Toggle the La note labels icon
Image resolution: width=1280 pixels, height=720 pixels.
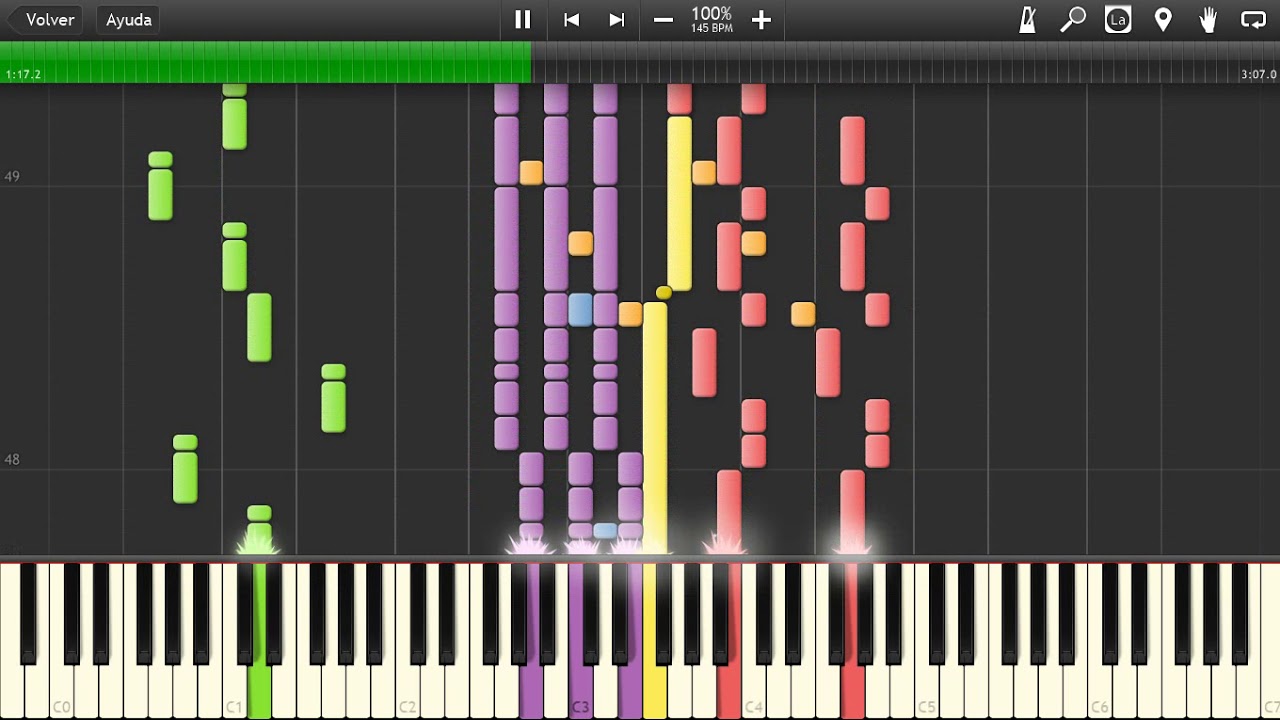click(x=1118, y=20)
